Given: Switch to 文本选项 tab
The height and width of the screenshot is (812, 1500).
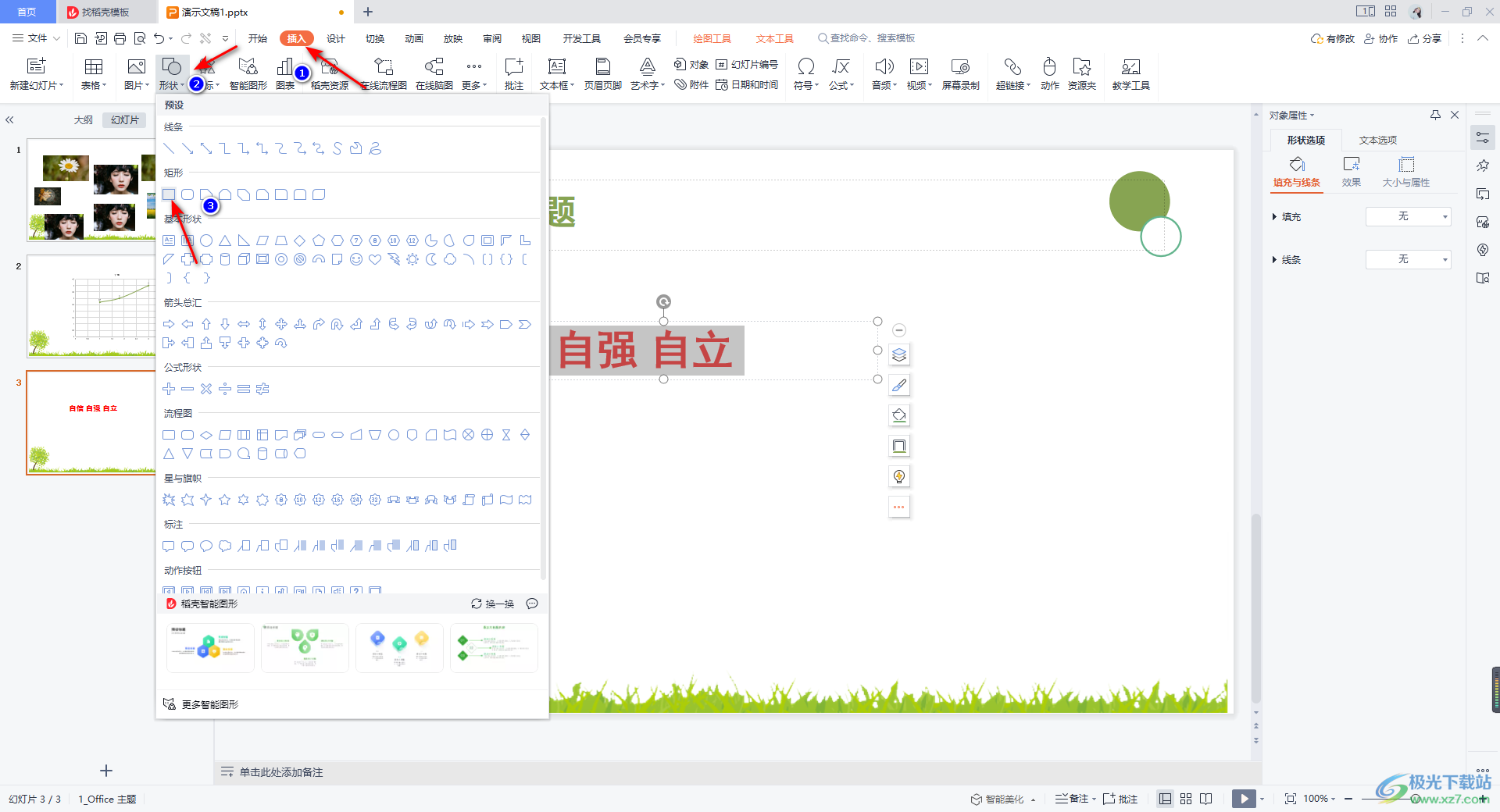Looking at the screenshot, I should (x=1378, y=141).
